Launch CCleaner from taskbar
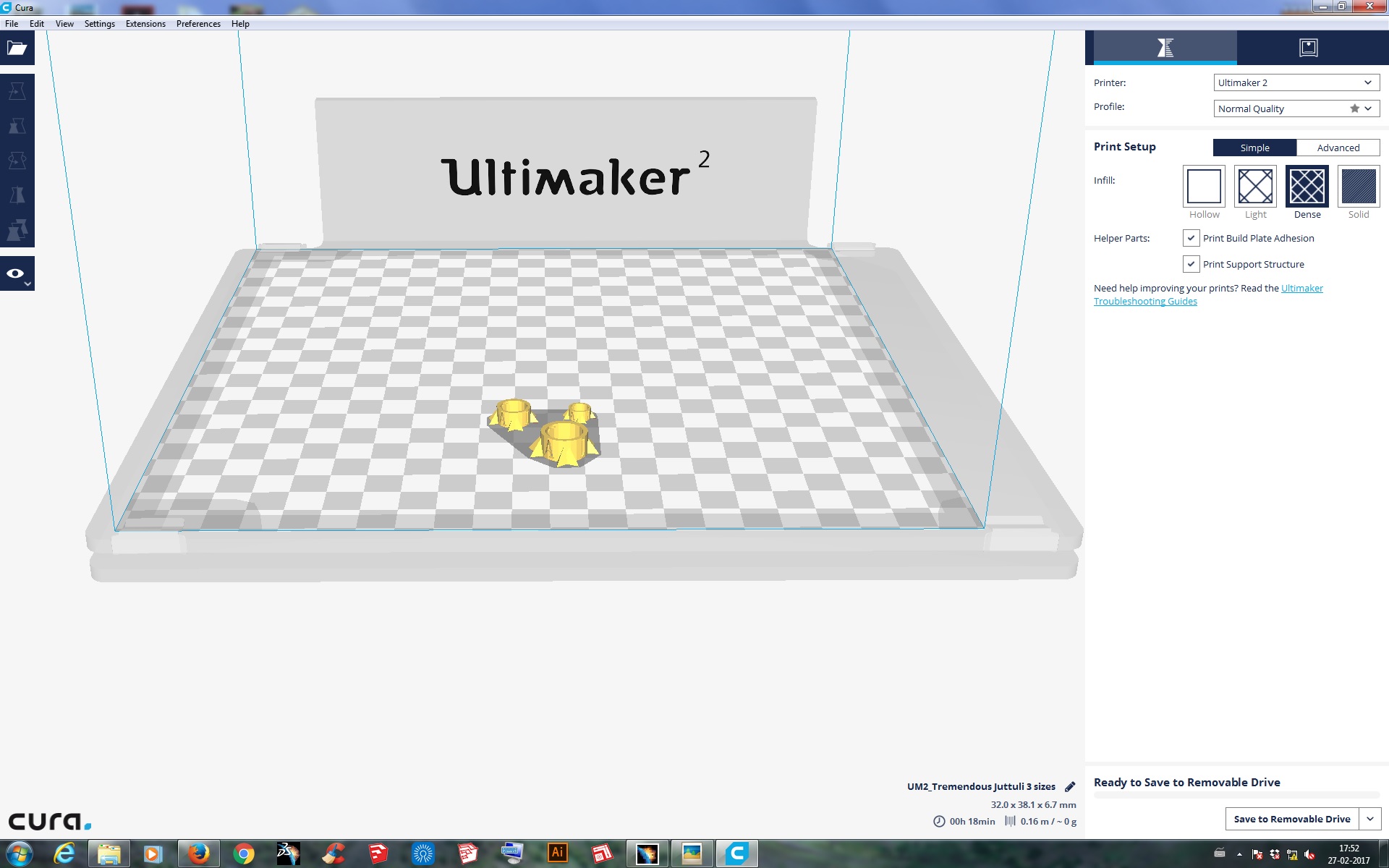The height and width of the screenshot is (868, 1389). (x=334, y=854)
